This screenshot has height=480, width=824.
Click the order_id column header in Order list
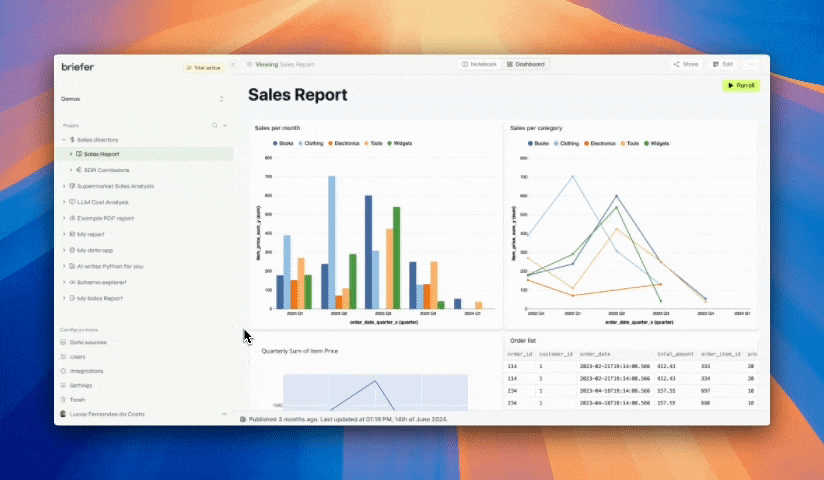coord(520,354)
